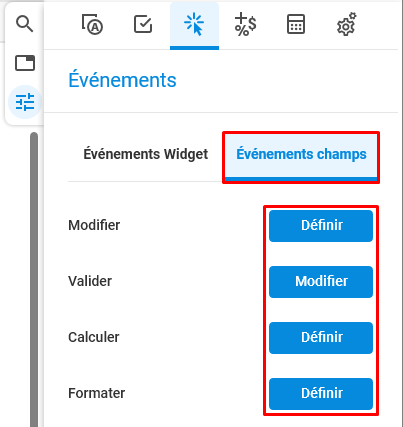Open the search magnifier tool
The image size is (403, 427).
[25, 24]
